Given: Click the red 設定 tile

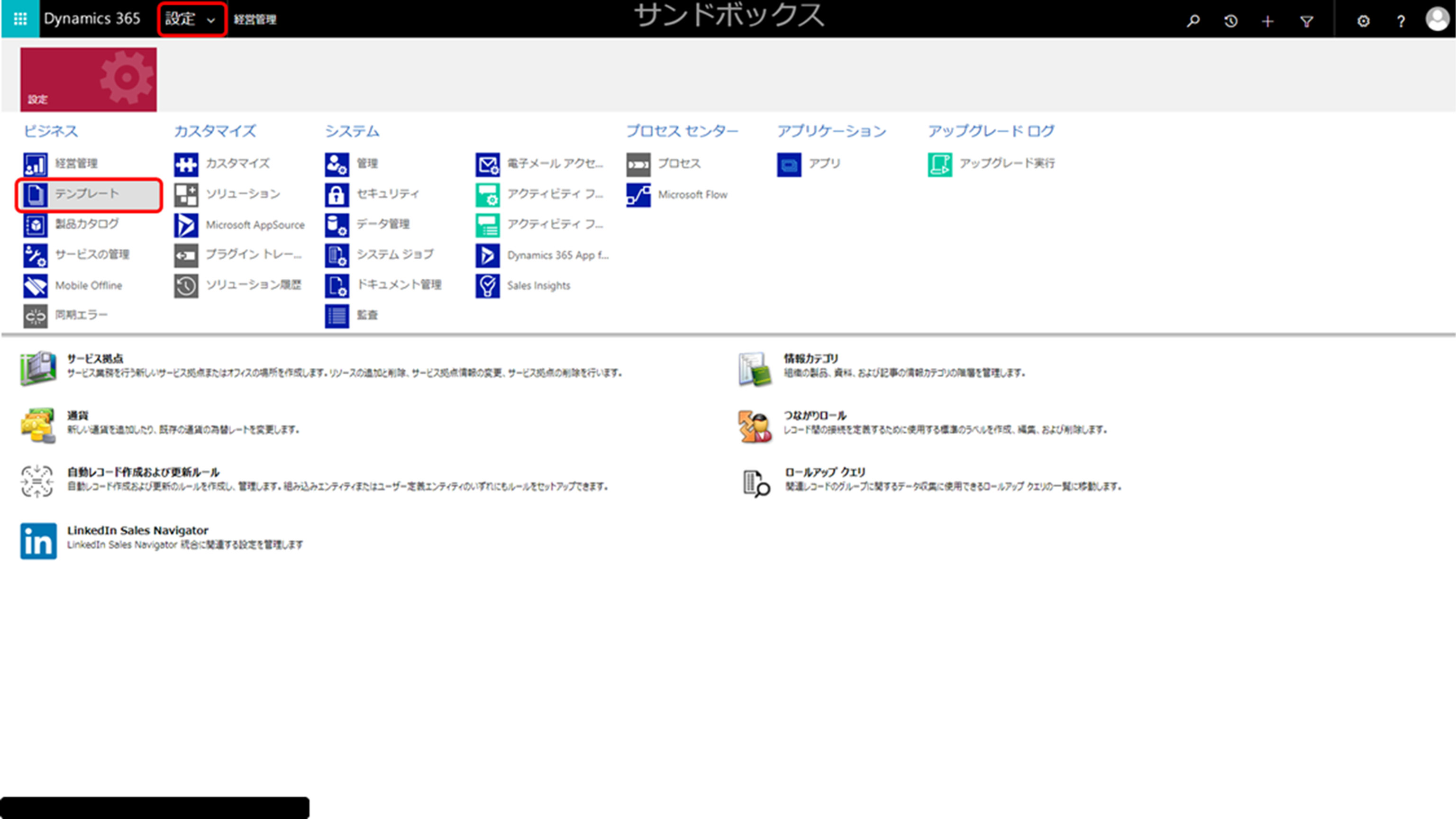Looking at the screenshot, I should tap(89, 79).
